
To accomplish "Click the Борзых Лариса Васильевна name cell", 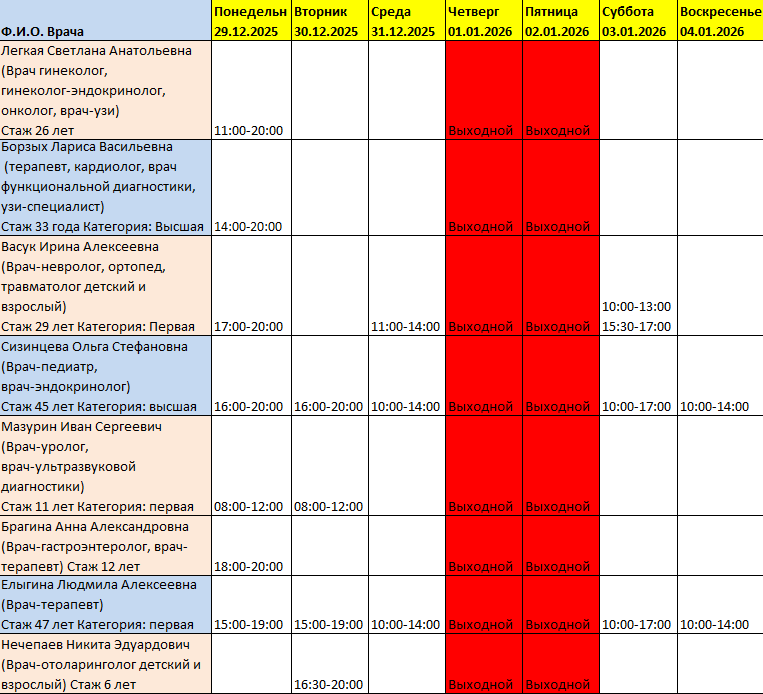I will 105,187.
